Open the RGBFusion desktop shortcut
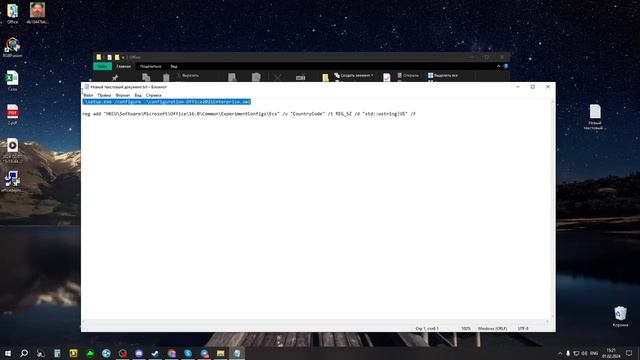This screenshot has height=360, width=640. click(x=12, y=47)
